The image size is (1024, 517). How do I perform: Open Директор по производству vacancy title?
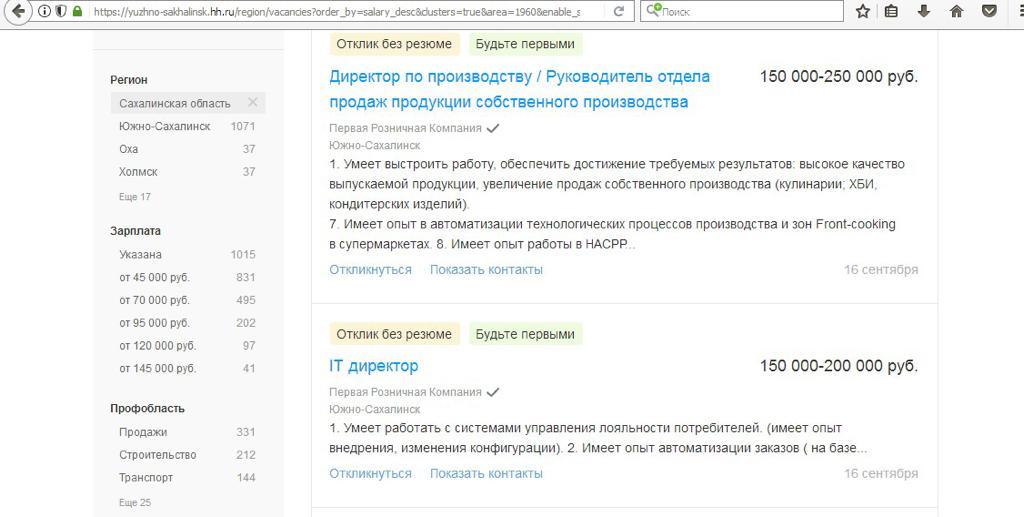[519, 89]
